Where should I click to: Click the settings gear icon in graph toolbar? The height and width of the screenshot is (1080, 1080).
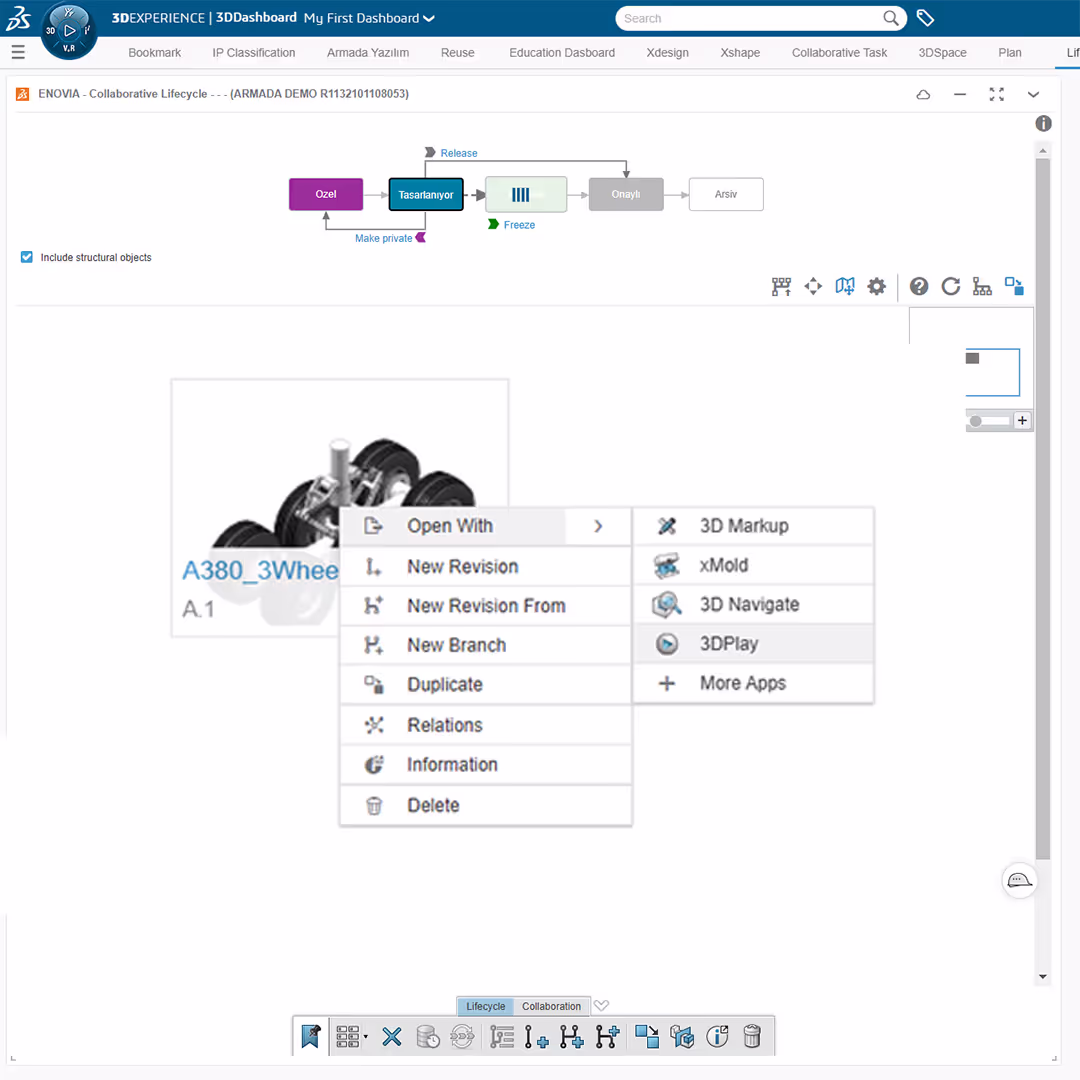pos(876,286)
